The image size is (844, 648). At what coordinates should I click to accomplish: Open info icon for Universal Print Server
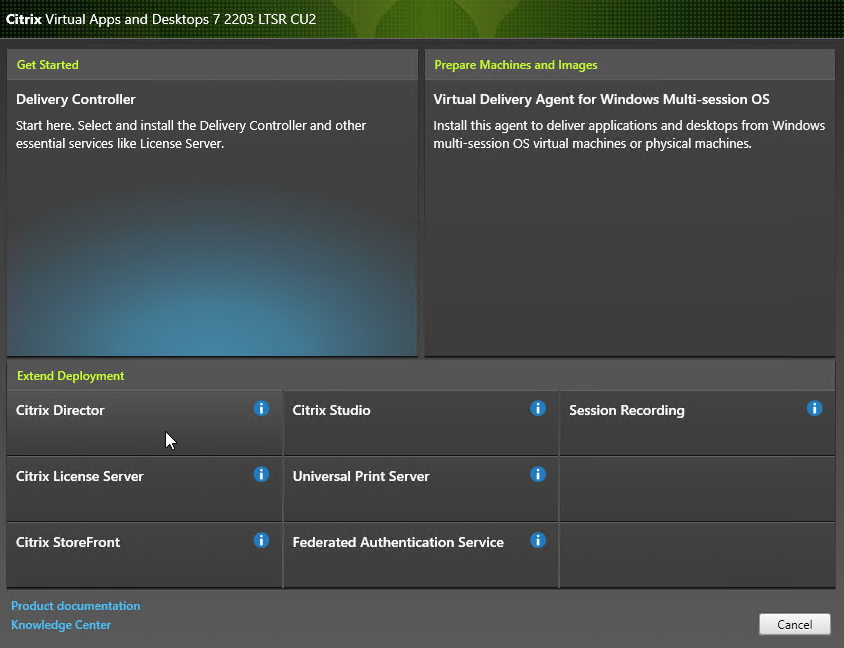click(538, 474)
